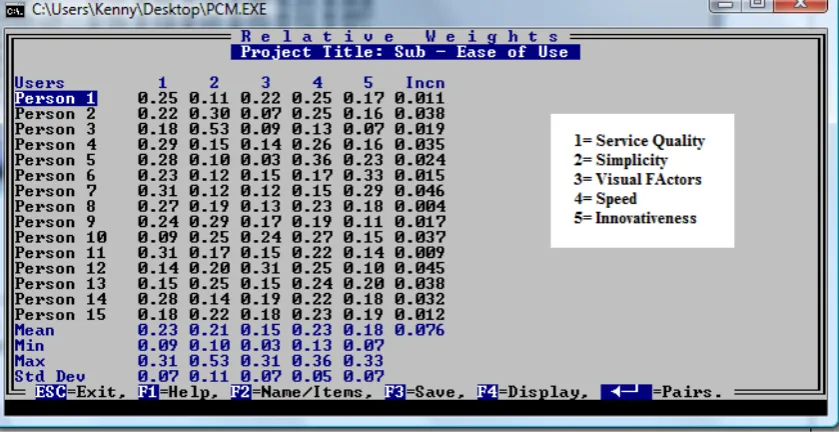The height and width of the screenshot is (434, 839).
Task: Click legend entry 1= Service Quality
Action: [x=639, y=141]
